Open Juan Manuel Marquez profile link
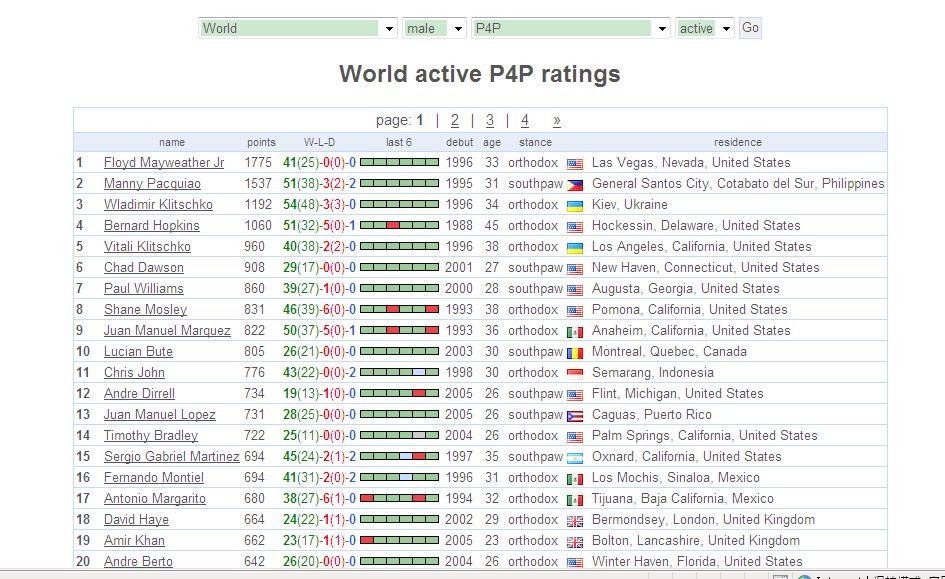This screenshot has width=945, height=579. tap(167, 331)
